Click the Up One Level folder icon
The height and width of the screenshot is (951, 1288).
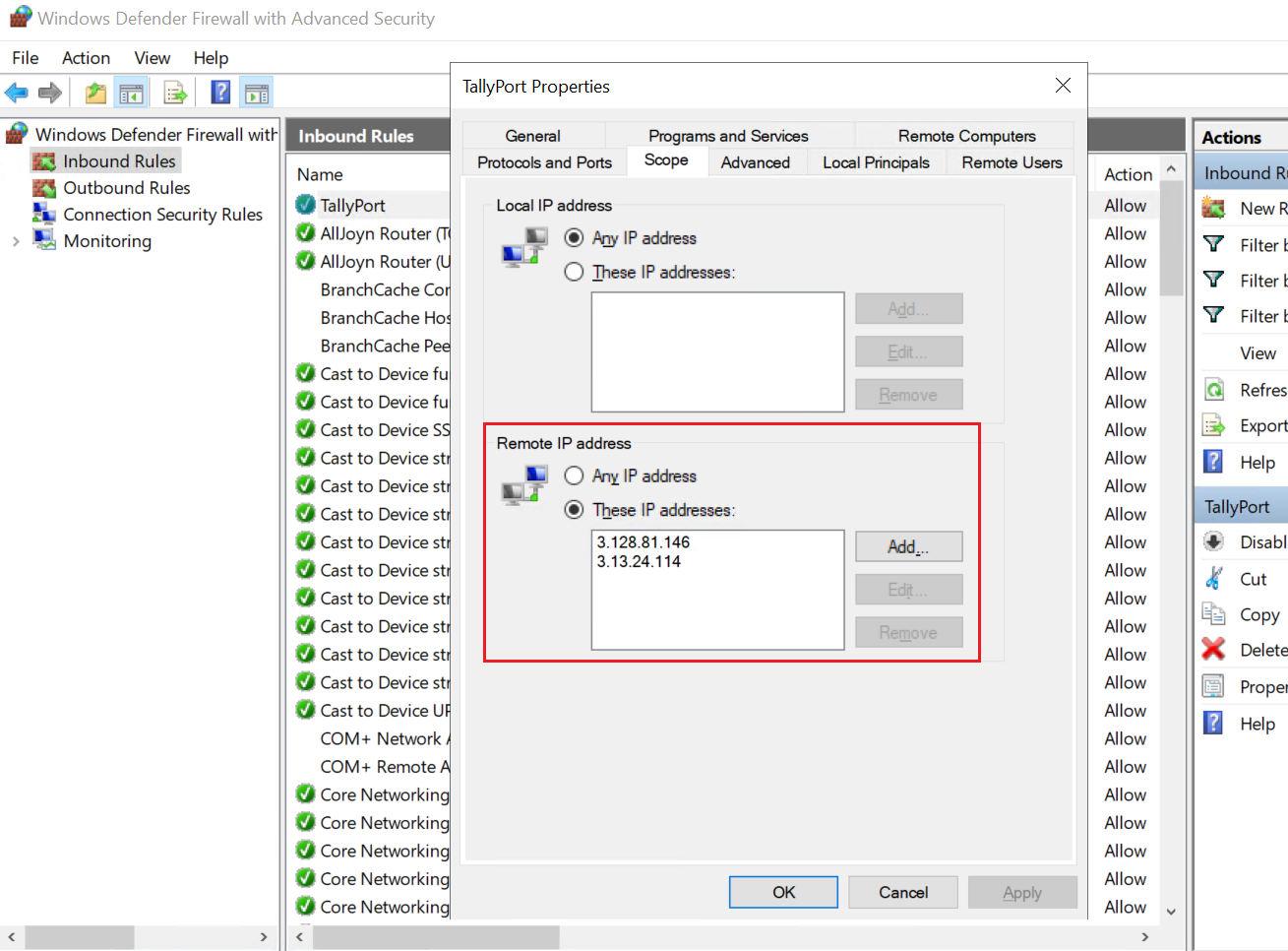tap(95, 94)
